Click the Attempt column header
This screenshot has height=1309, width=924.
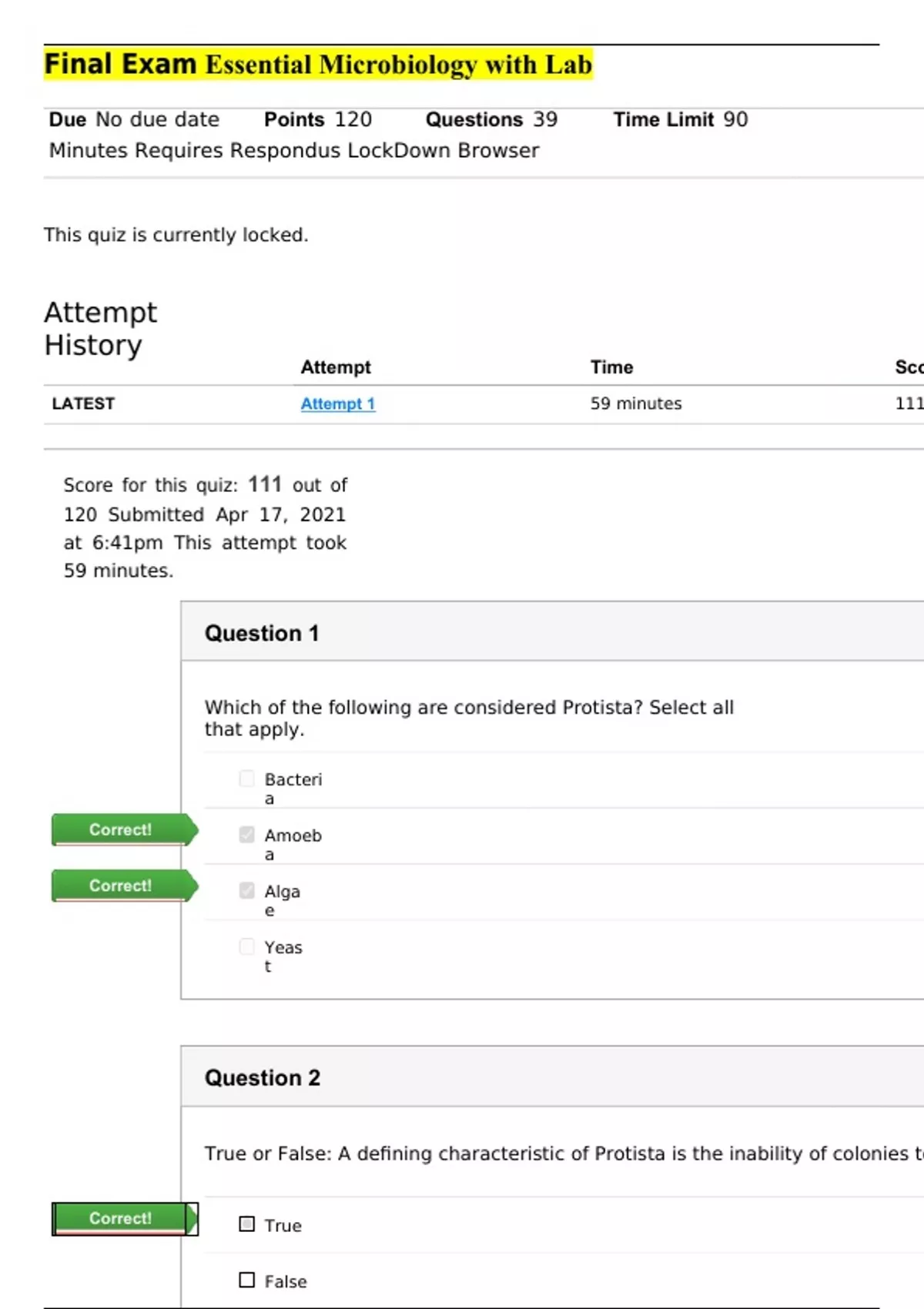[336, 367]
